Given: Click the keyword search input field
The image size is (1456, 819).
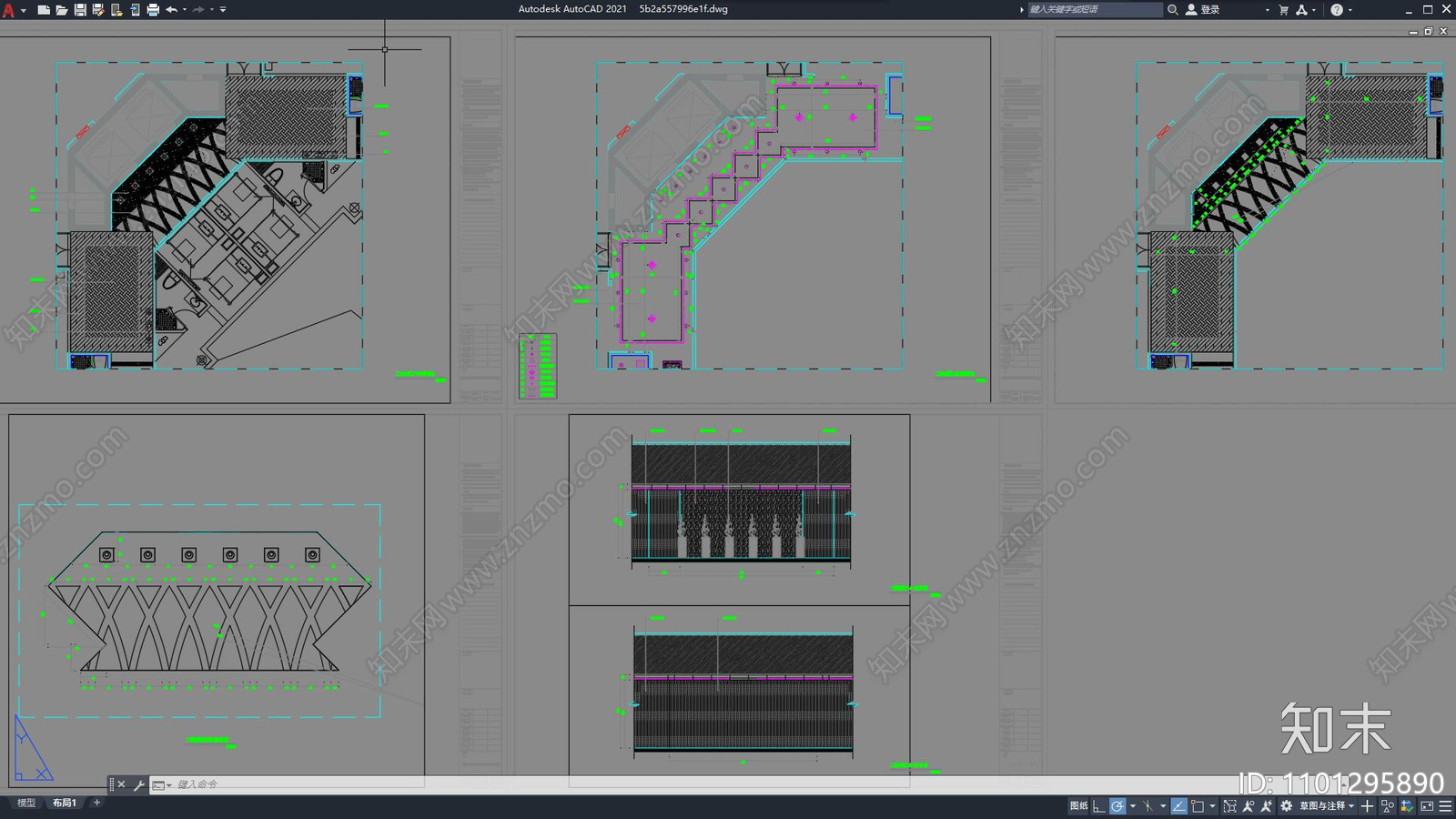Looking at the screenshot, I should [x=1095, y=9].
